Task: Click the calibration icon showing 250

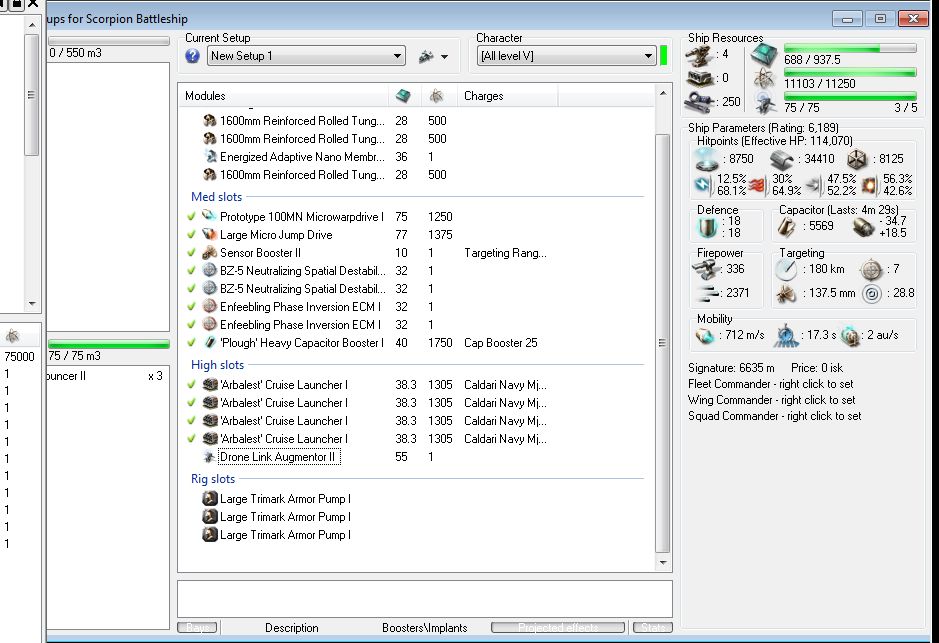Action: (699, 102)
